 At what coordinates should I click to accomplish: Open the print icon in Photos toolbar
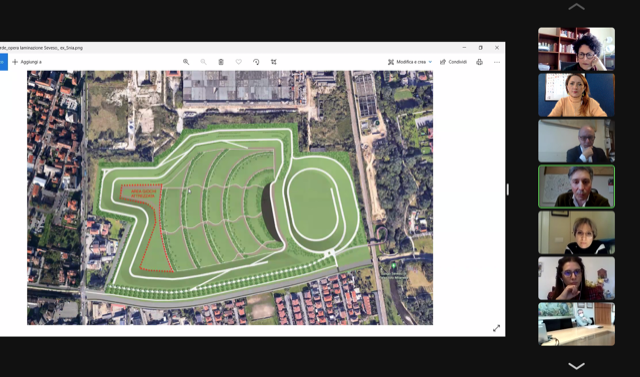tap(479, 62)
